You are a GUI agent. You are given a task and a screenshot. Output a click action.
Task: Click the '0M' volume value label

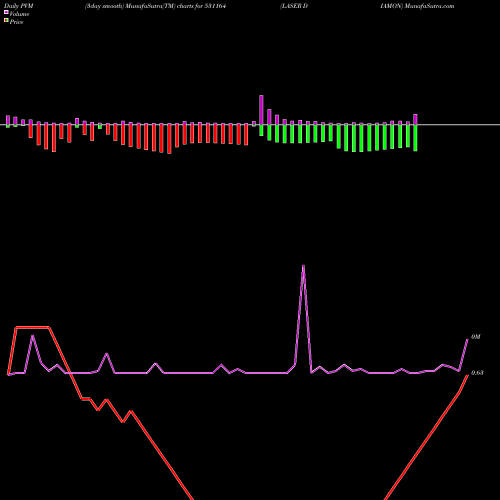(x=476, y=337)
